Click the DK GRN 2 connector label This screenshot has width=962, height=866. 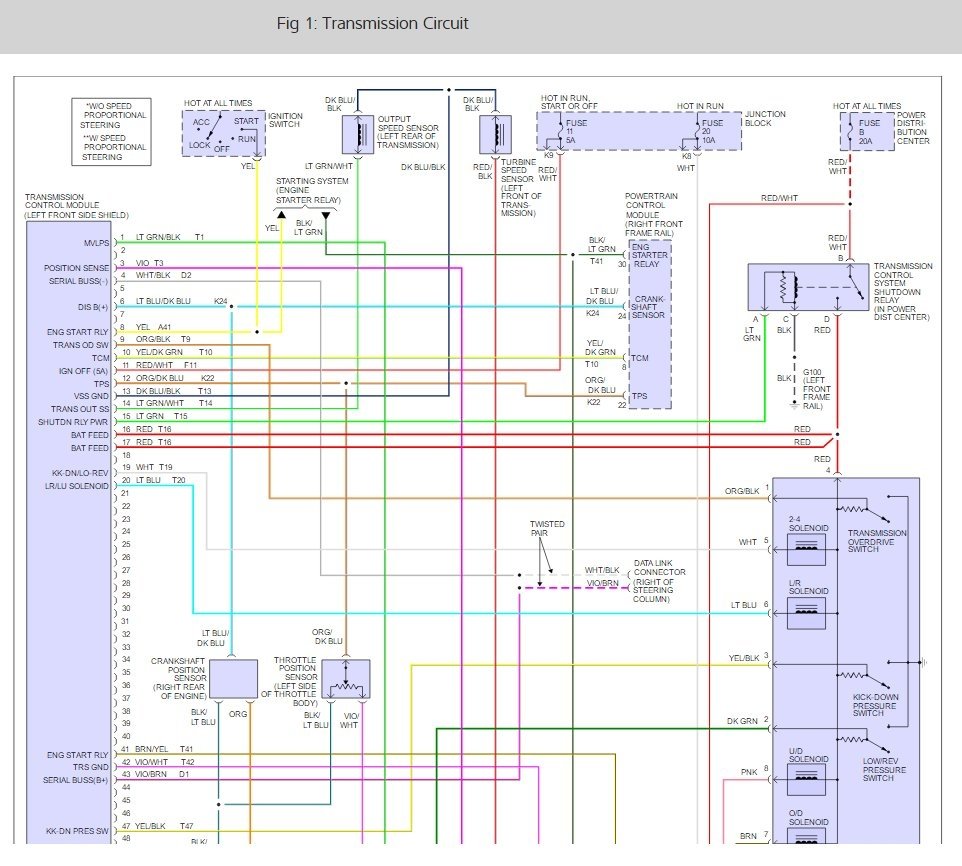(747, 721)
